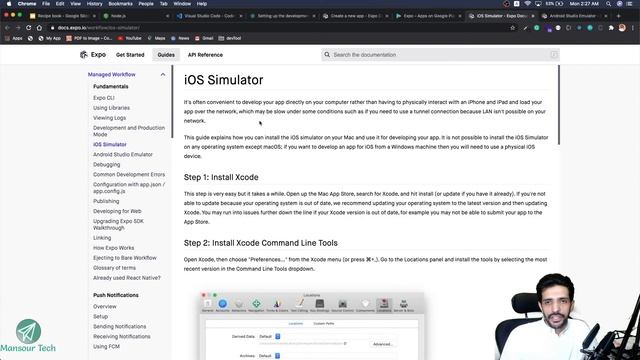Open the Maps bookmark

click(156, 38)
